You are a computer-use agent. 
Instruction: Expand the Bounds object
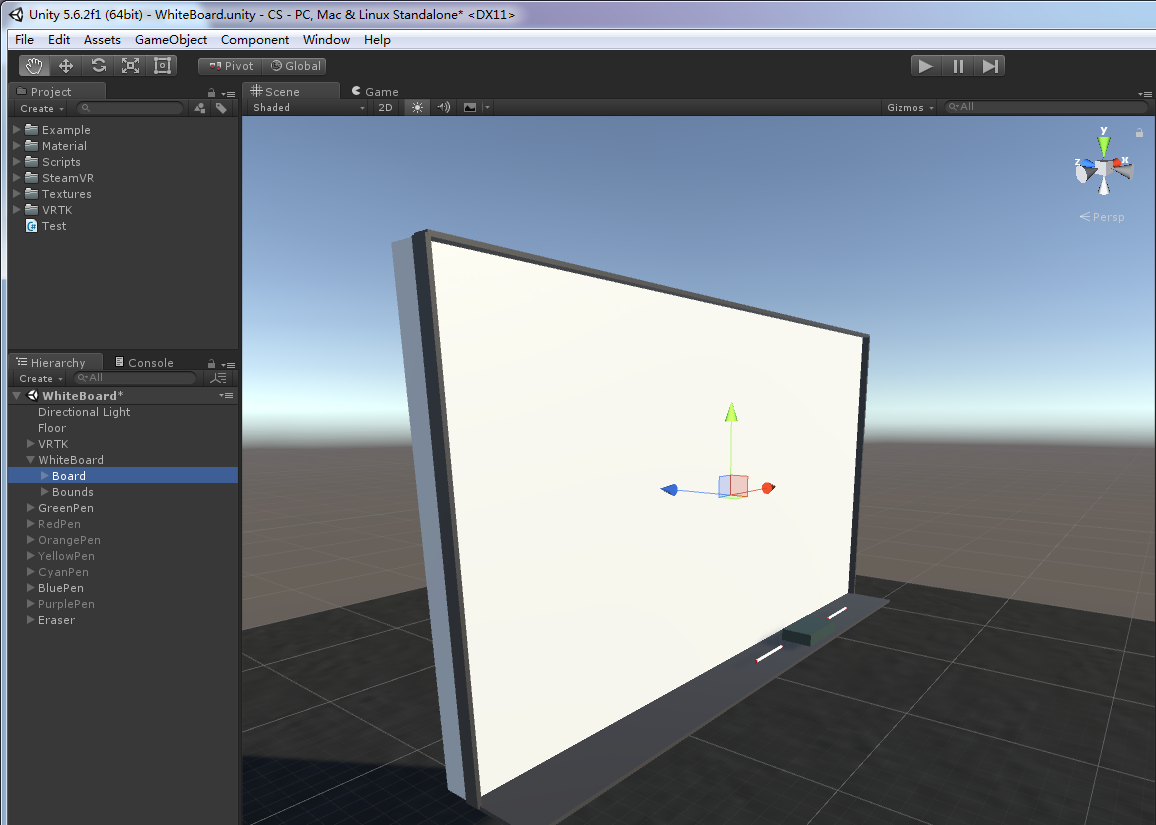point(44,492)
